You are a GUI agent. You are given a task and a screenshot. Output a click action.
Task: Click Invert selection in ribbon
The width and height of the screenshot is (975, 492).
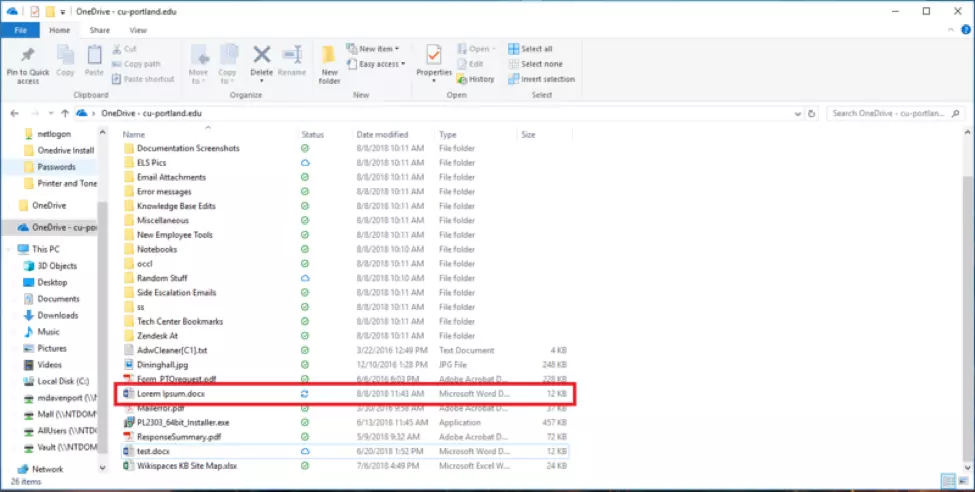542,79
